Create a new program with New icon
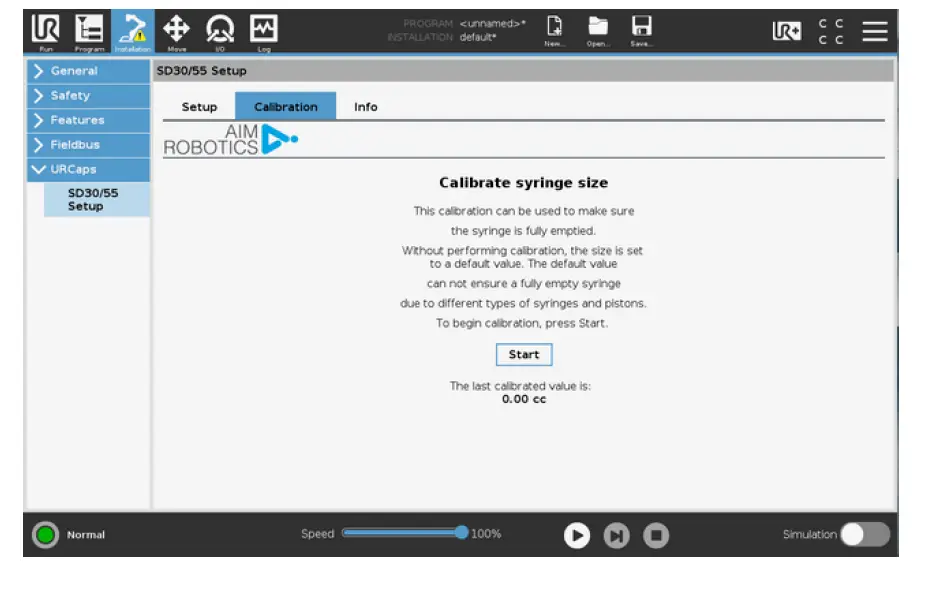Viewport: 940px width, 592px height. (555, 31)
